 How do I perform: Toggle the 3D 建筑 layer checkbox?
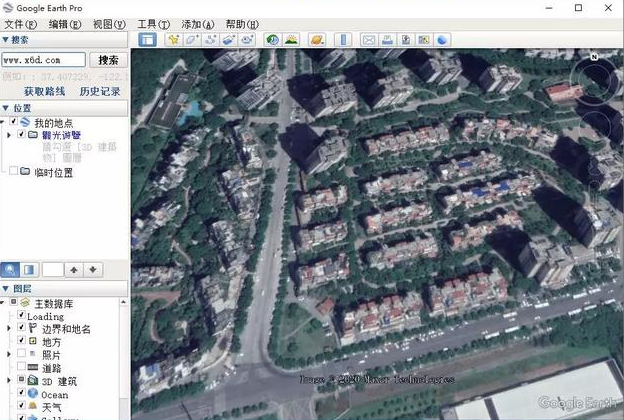click(21, 379)
